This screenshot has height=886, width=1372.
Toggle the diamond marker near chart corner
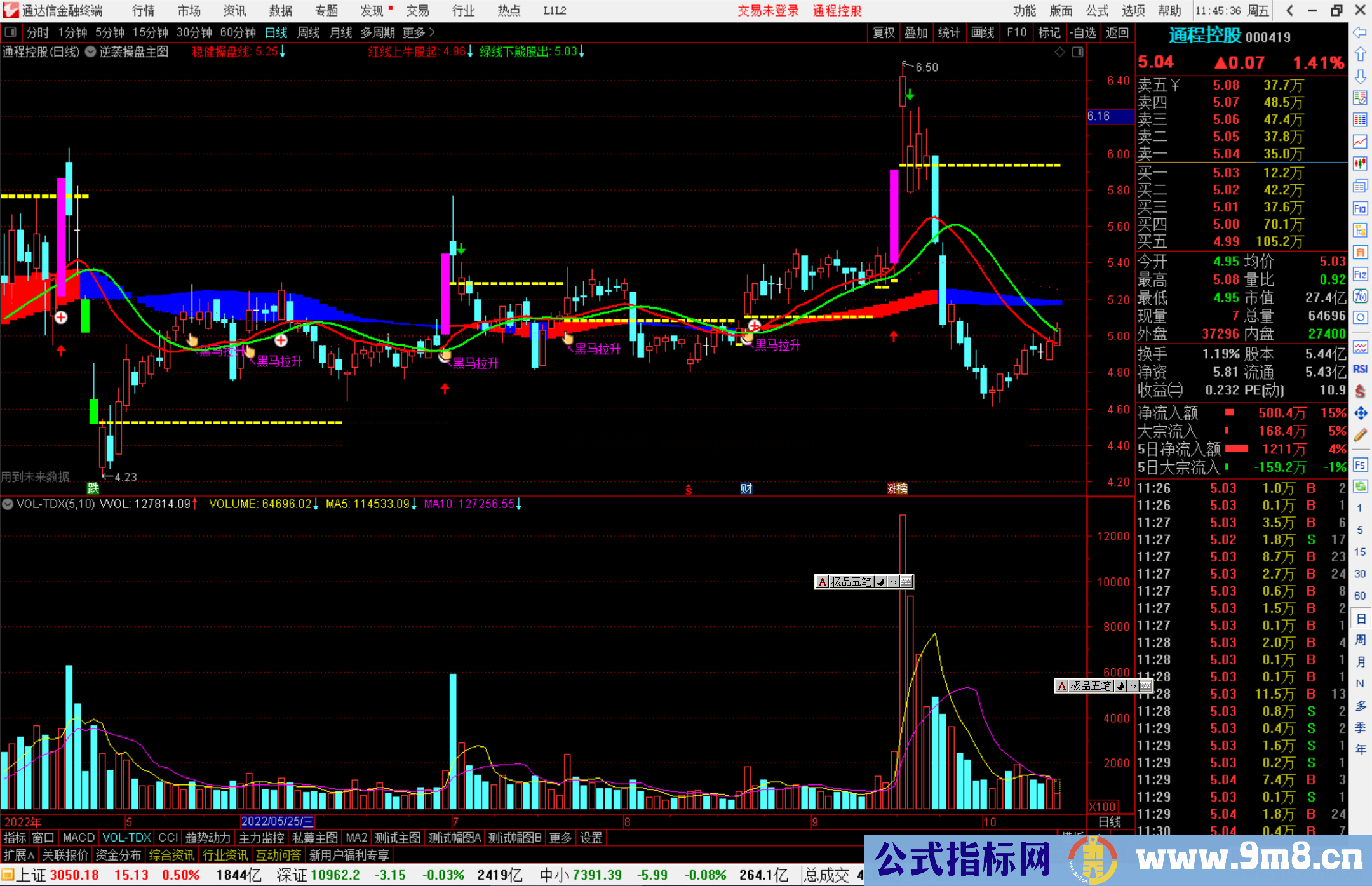click(1059, 52)
